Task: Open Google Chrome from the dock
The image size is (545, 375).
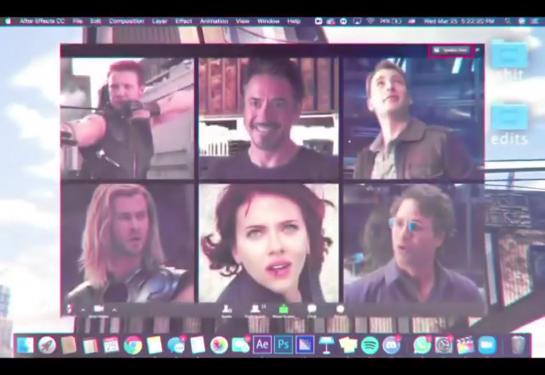Action: [x=133, y=345]
